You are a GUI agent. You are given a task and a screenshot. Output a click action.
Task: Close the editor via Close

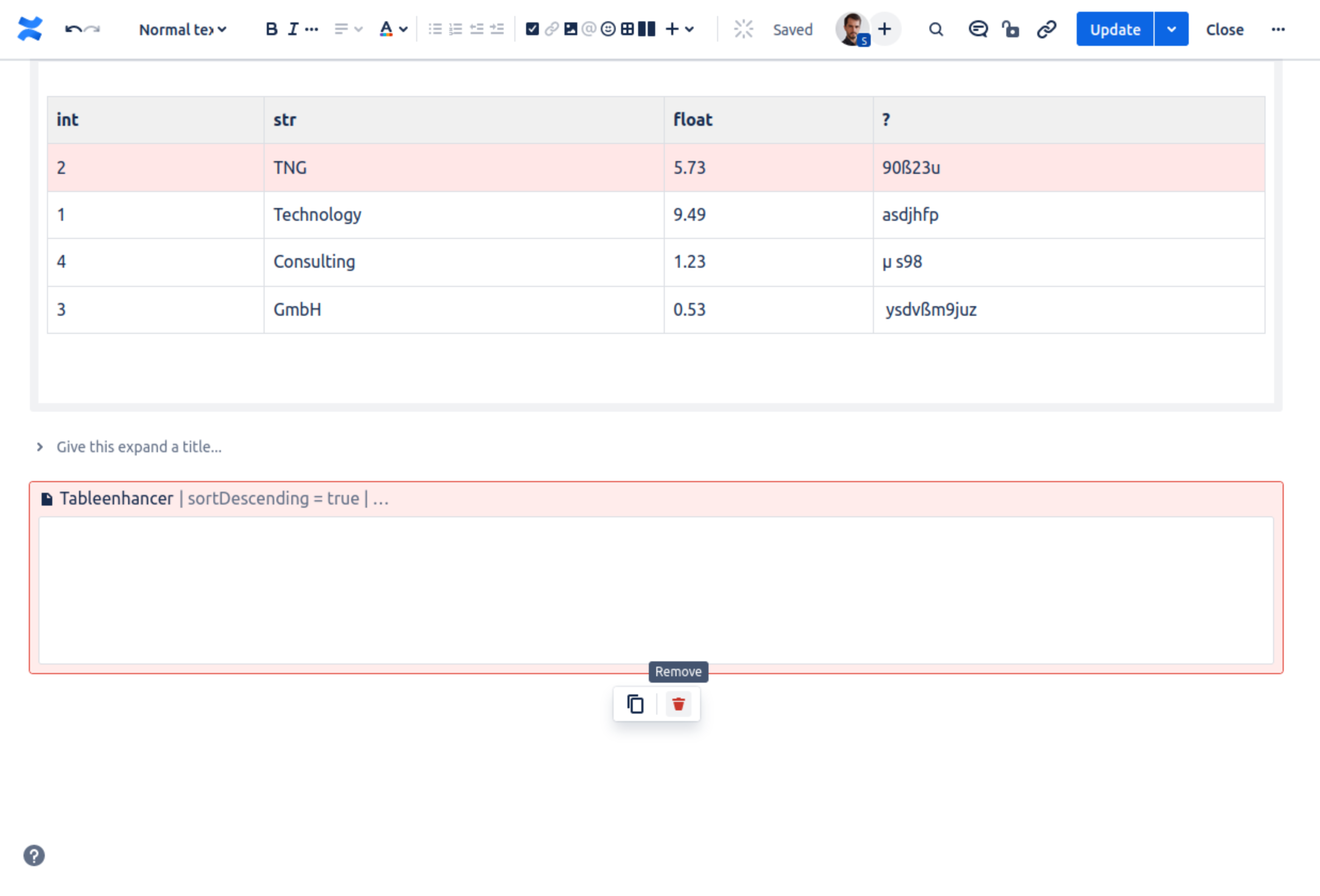[1224, 29]
